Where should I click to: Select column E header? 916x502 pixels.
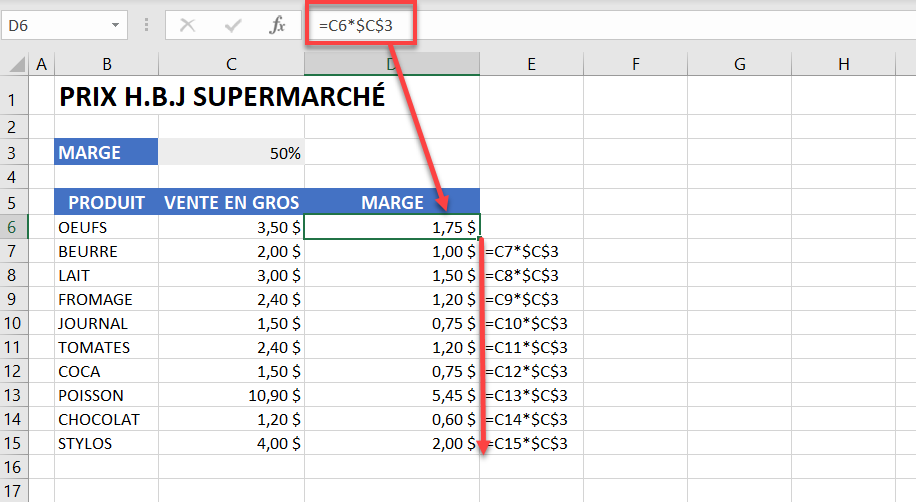531,64
